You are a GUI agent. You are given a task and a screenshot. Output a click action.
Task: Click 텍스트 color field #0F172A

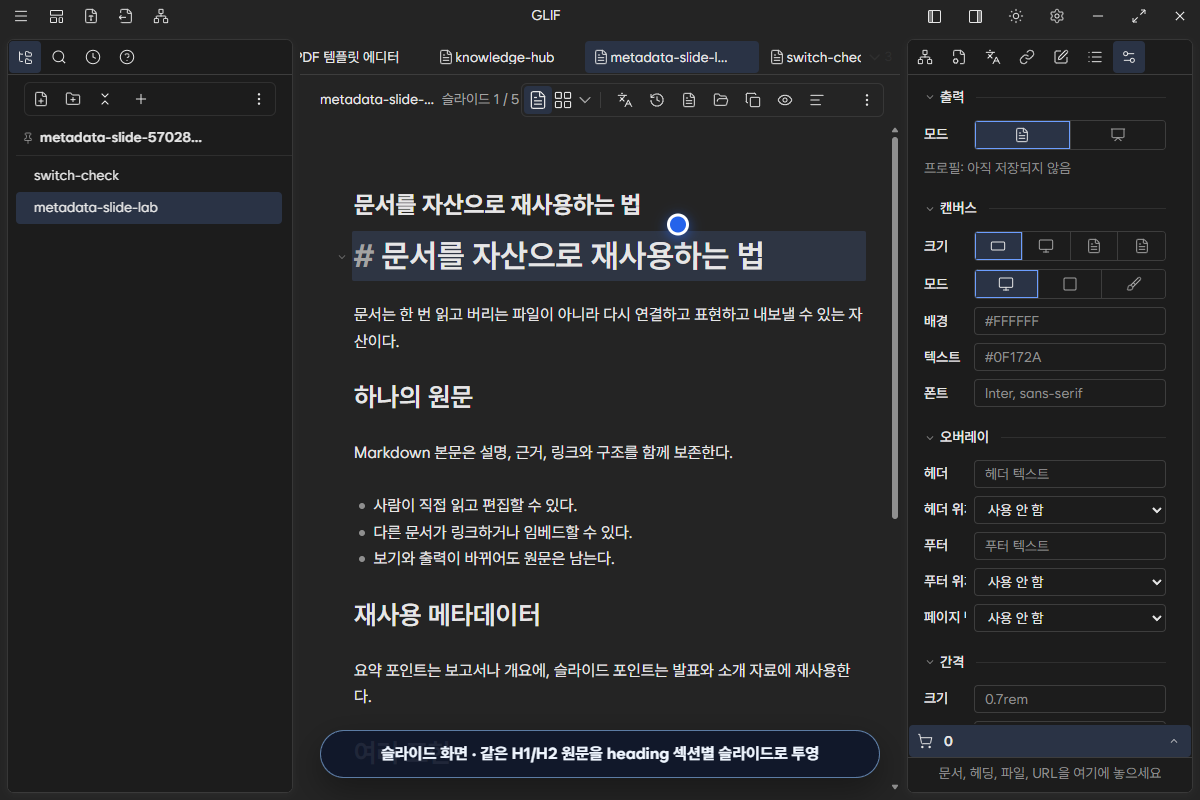(1070, 357)
